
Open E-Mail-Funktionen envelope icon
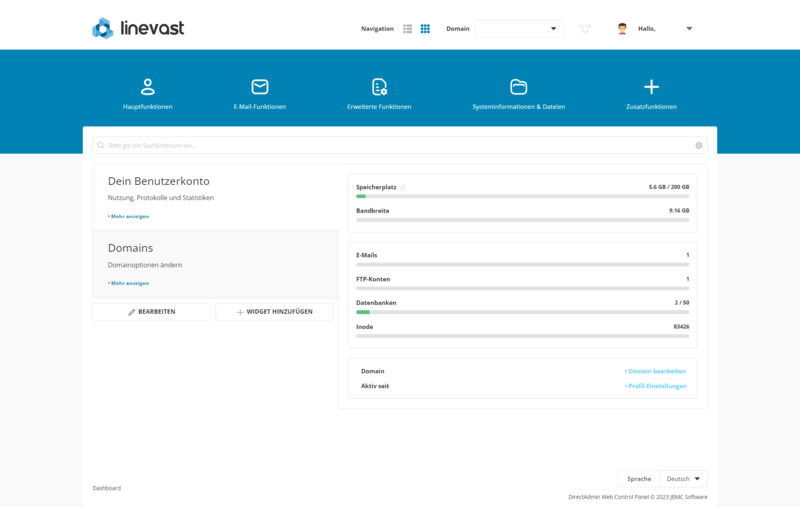click(260, 87)
